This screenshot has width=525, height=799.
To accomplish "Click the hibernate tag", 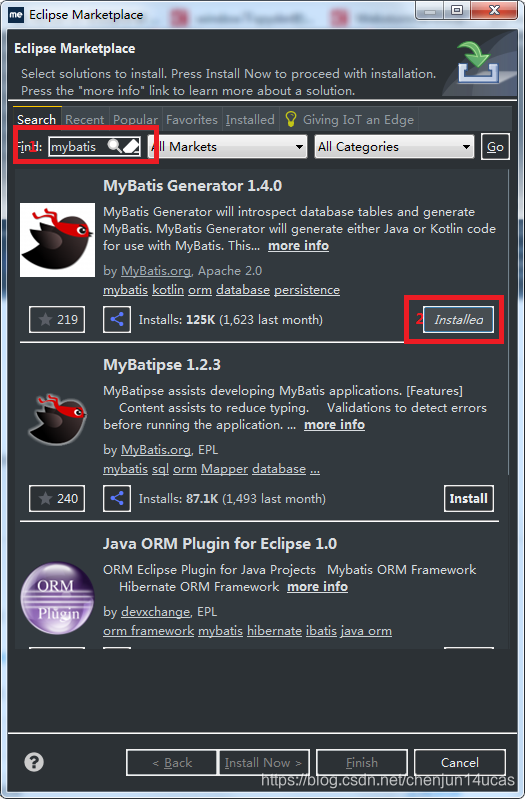I will [x=274, y=631].
